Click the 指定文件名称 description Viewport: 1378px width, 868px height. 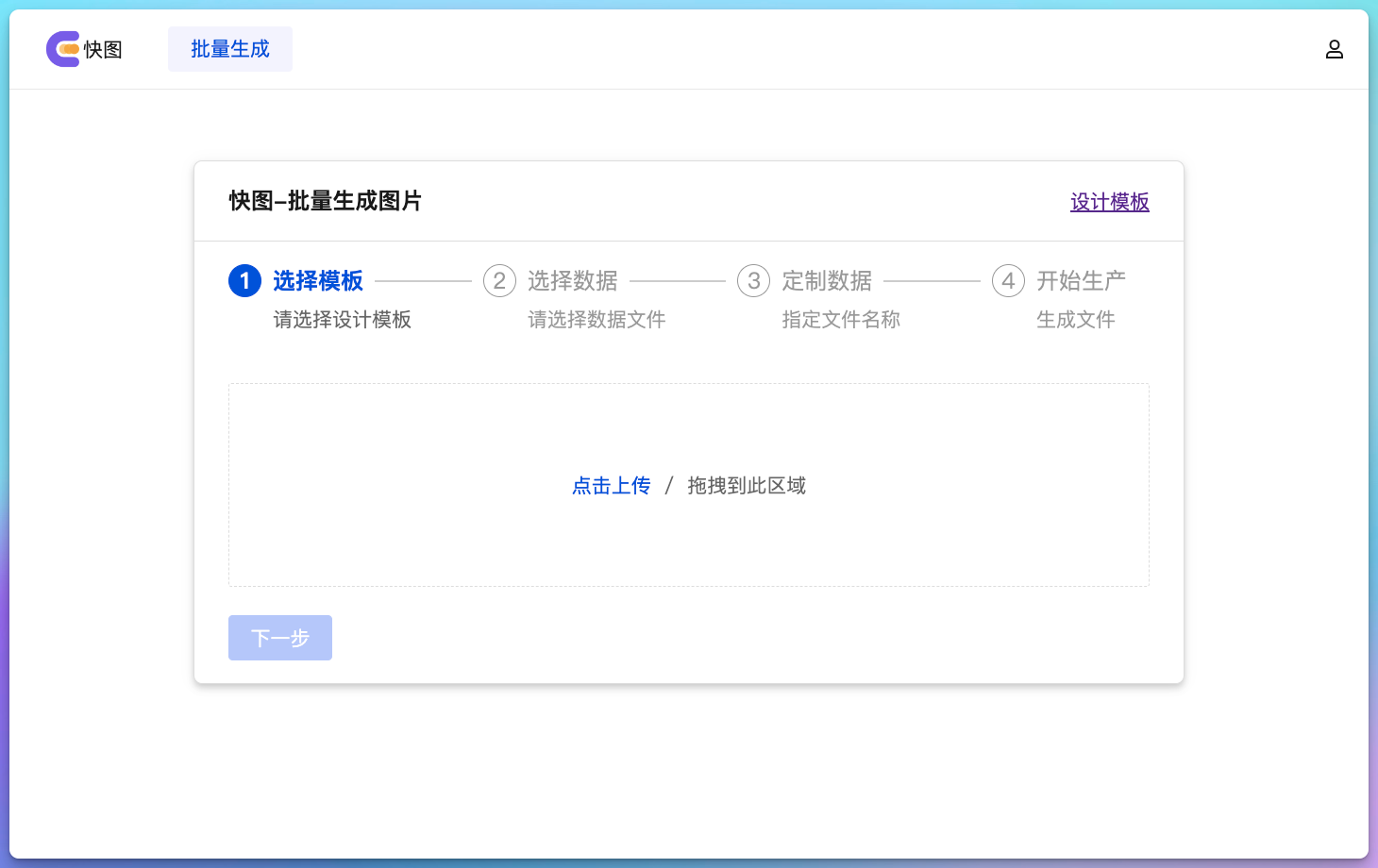point(841,320)
